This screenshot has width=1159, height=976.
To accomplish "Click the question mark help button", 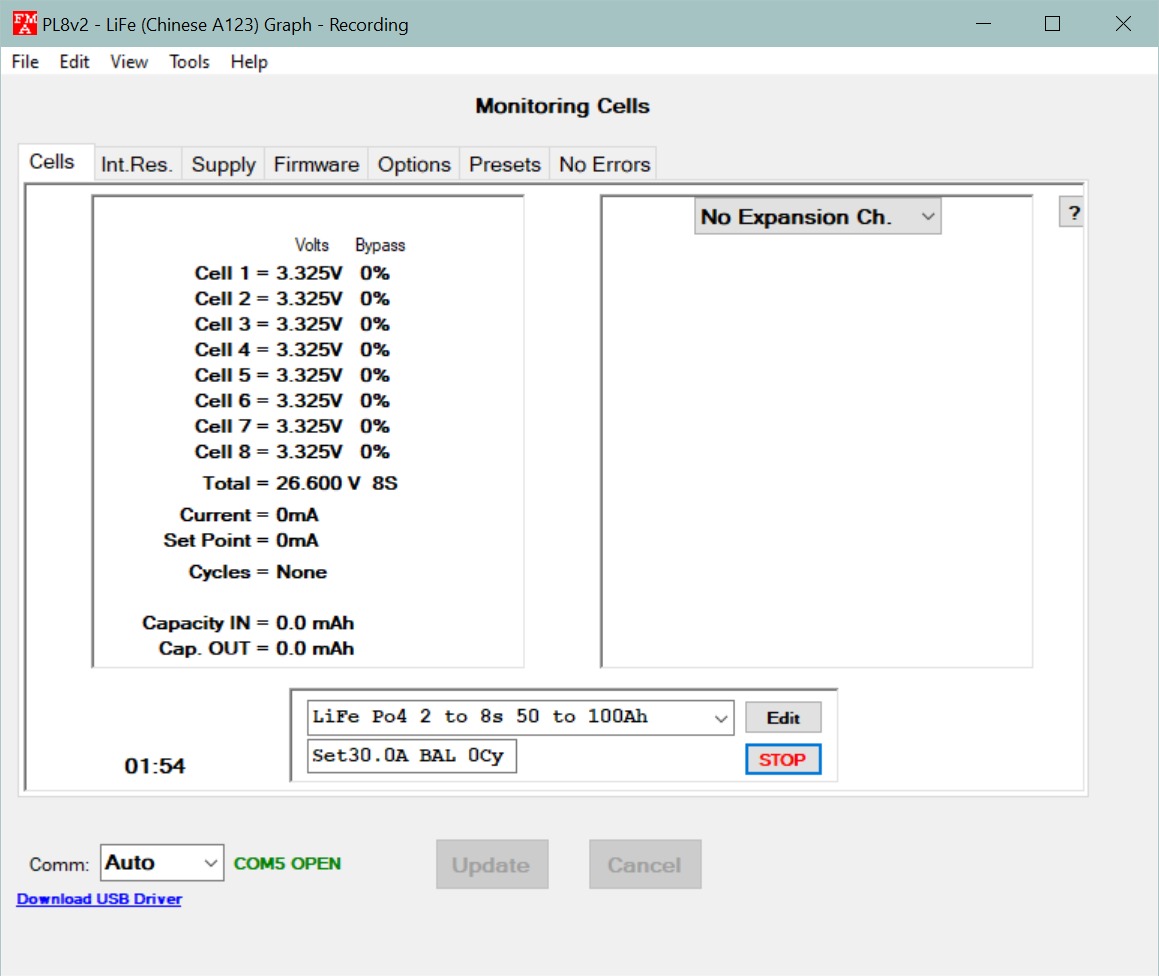I will tap(1071, 213).
